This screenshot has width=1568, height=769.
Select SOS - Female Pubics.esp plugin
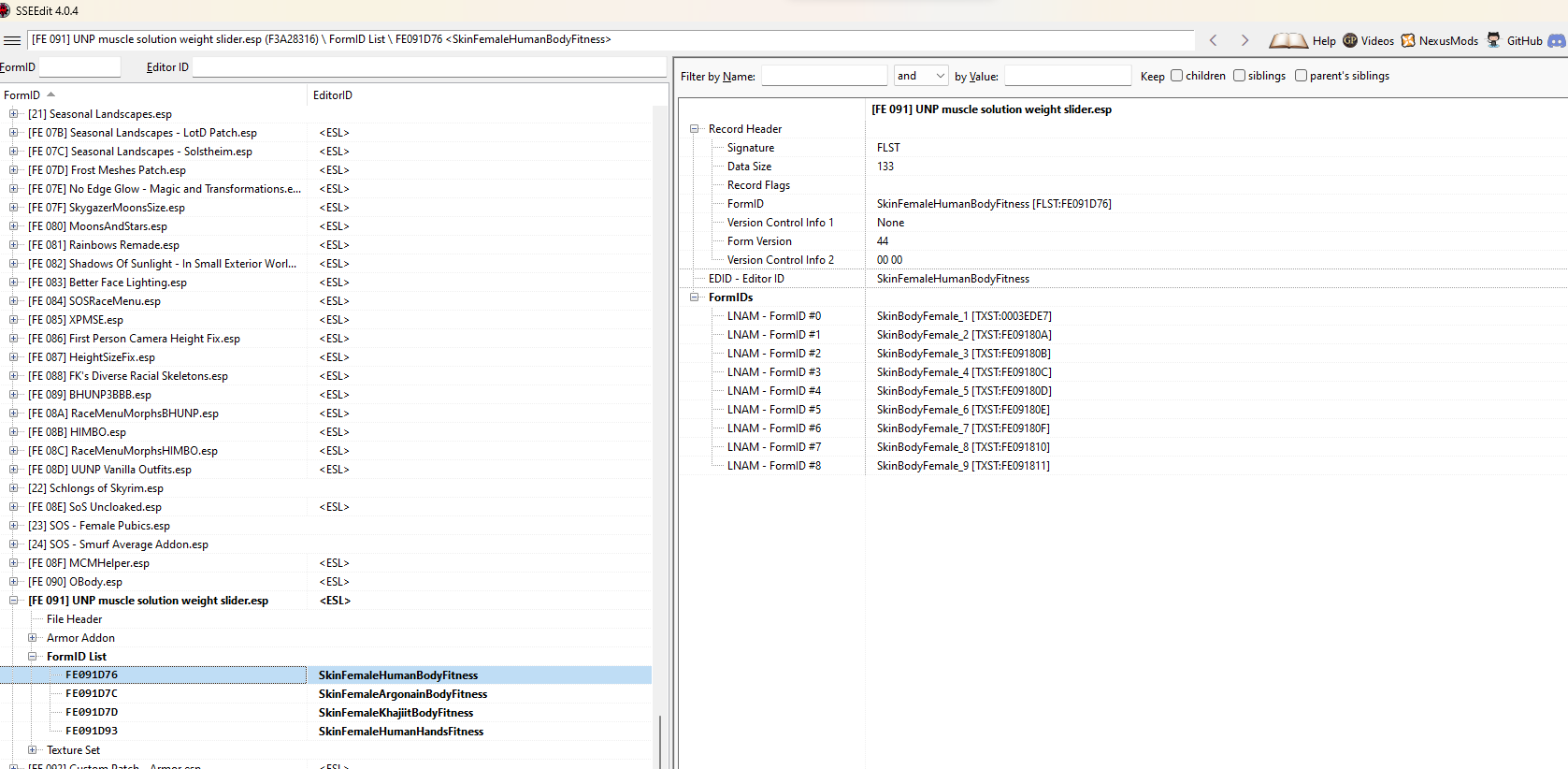[99, 526]
